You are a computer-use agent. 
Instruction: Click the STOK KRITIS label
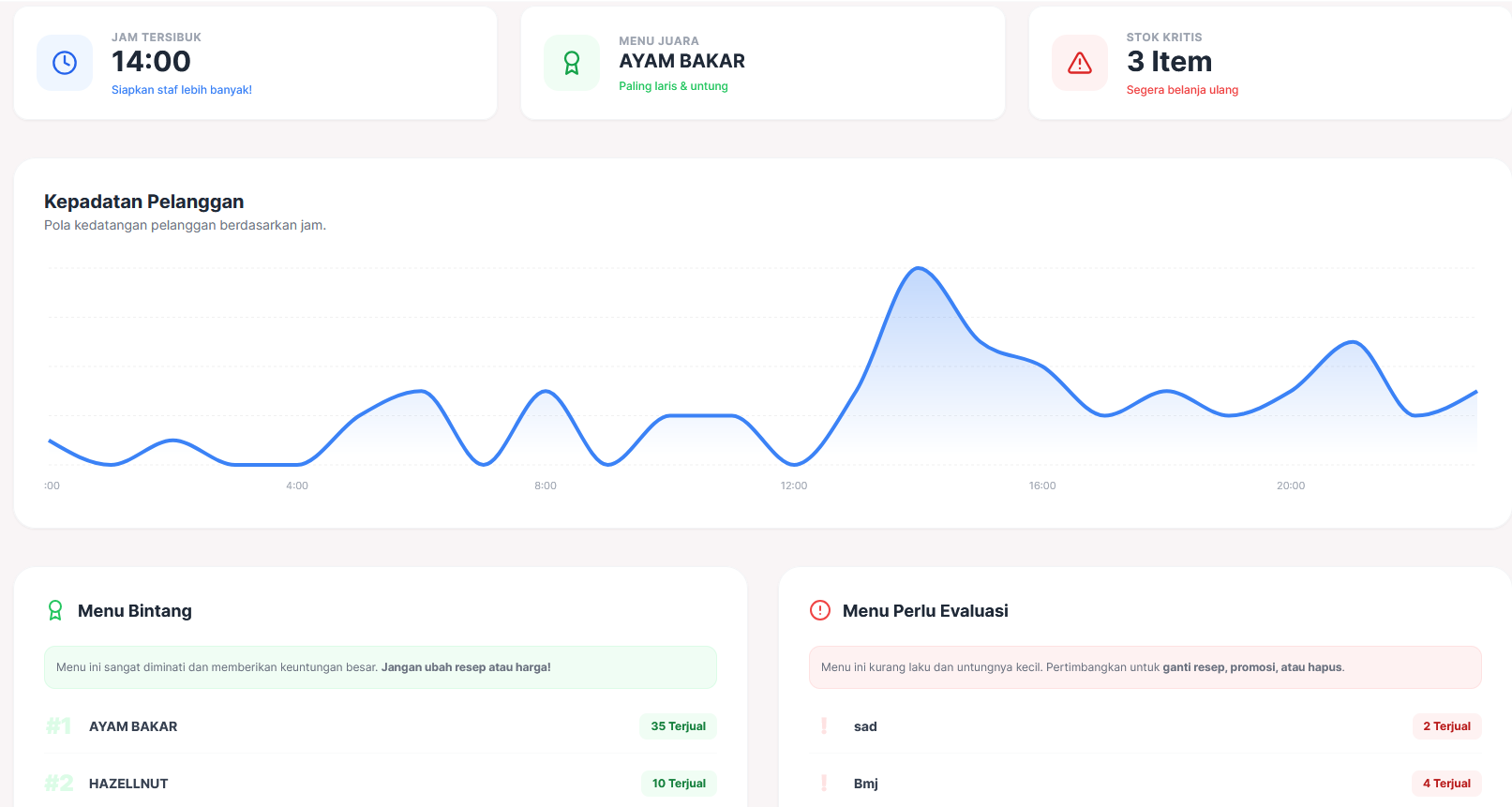coord(1164,37)
